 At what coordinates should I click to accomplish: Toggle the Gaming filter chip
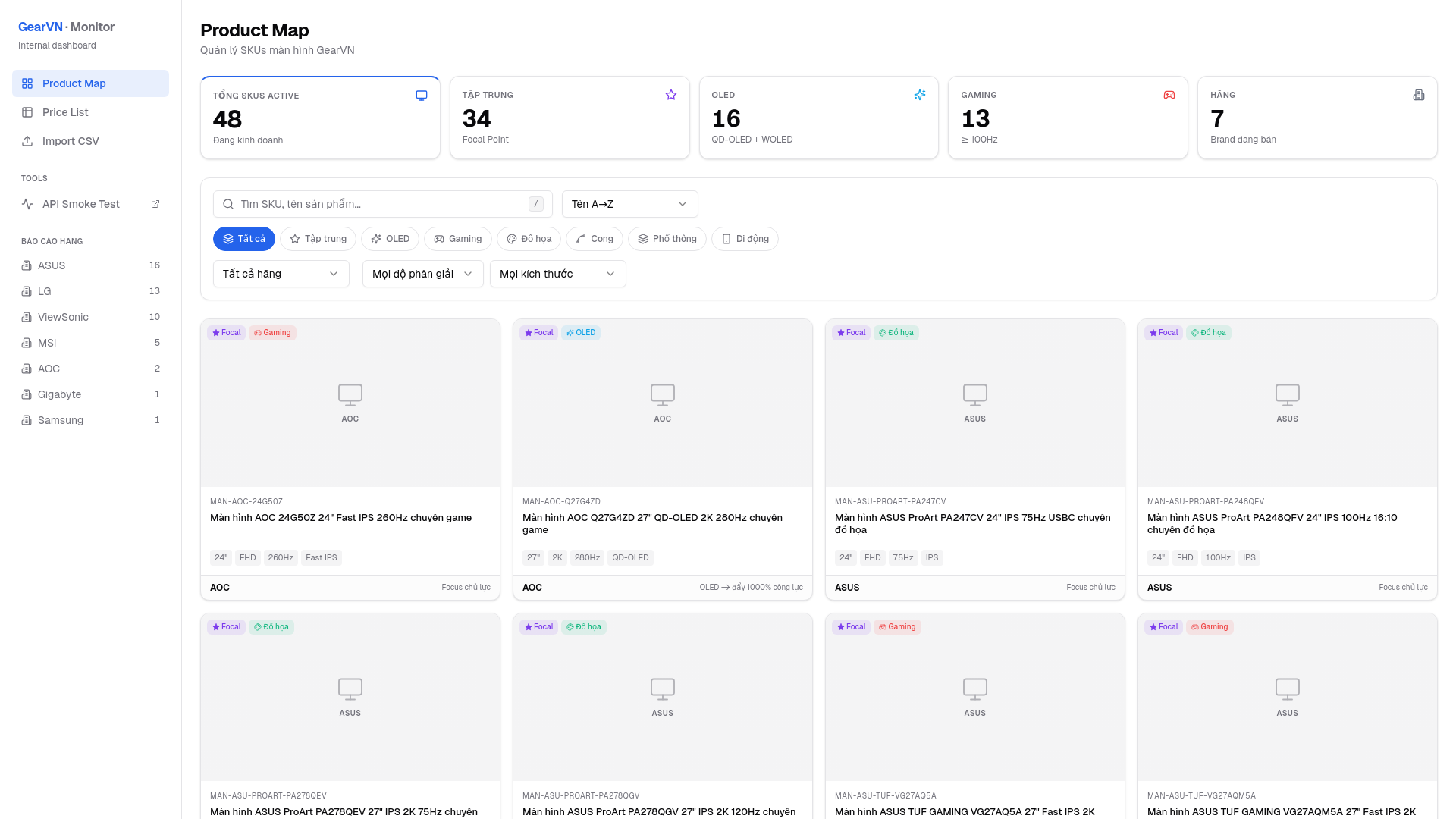coord(458,239)
